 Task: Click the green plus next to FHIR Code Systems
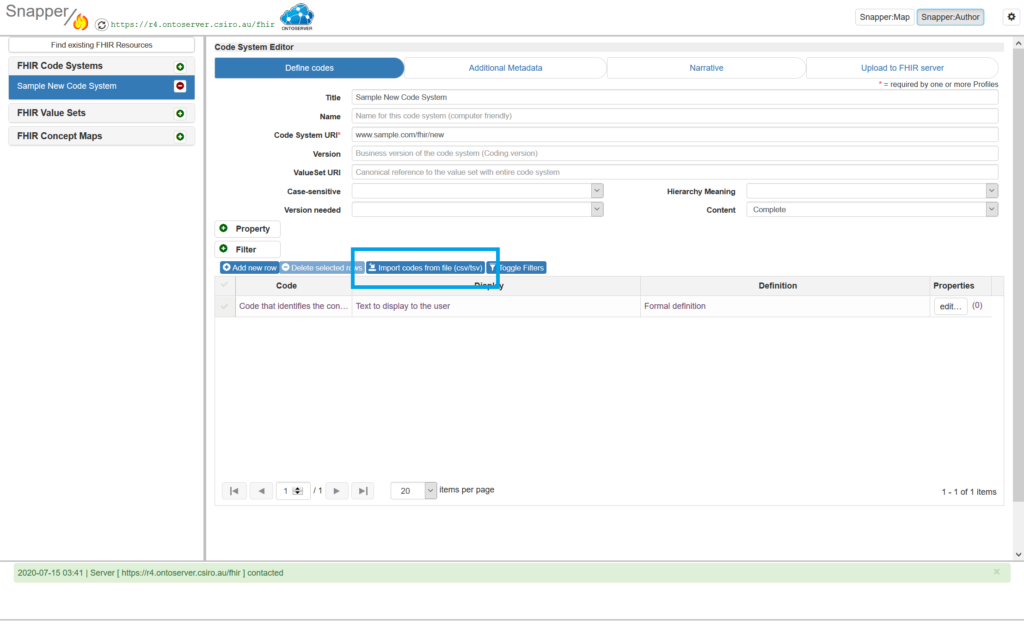click(180, 66)
